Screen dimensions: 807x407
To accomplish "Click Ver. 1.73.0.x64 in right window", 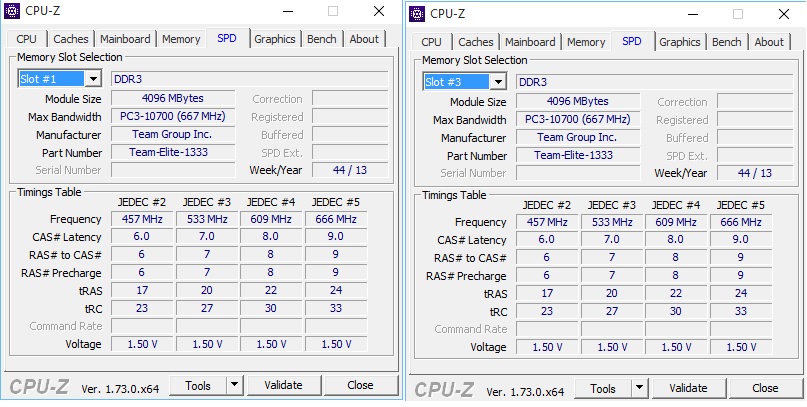I will click(x=525, y=392).
